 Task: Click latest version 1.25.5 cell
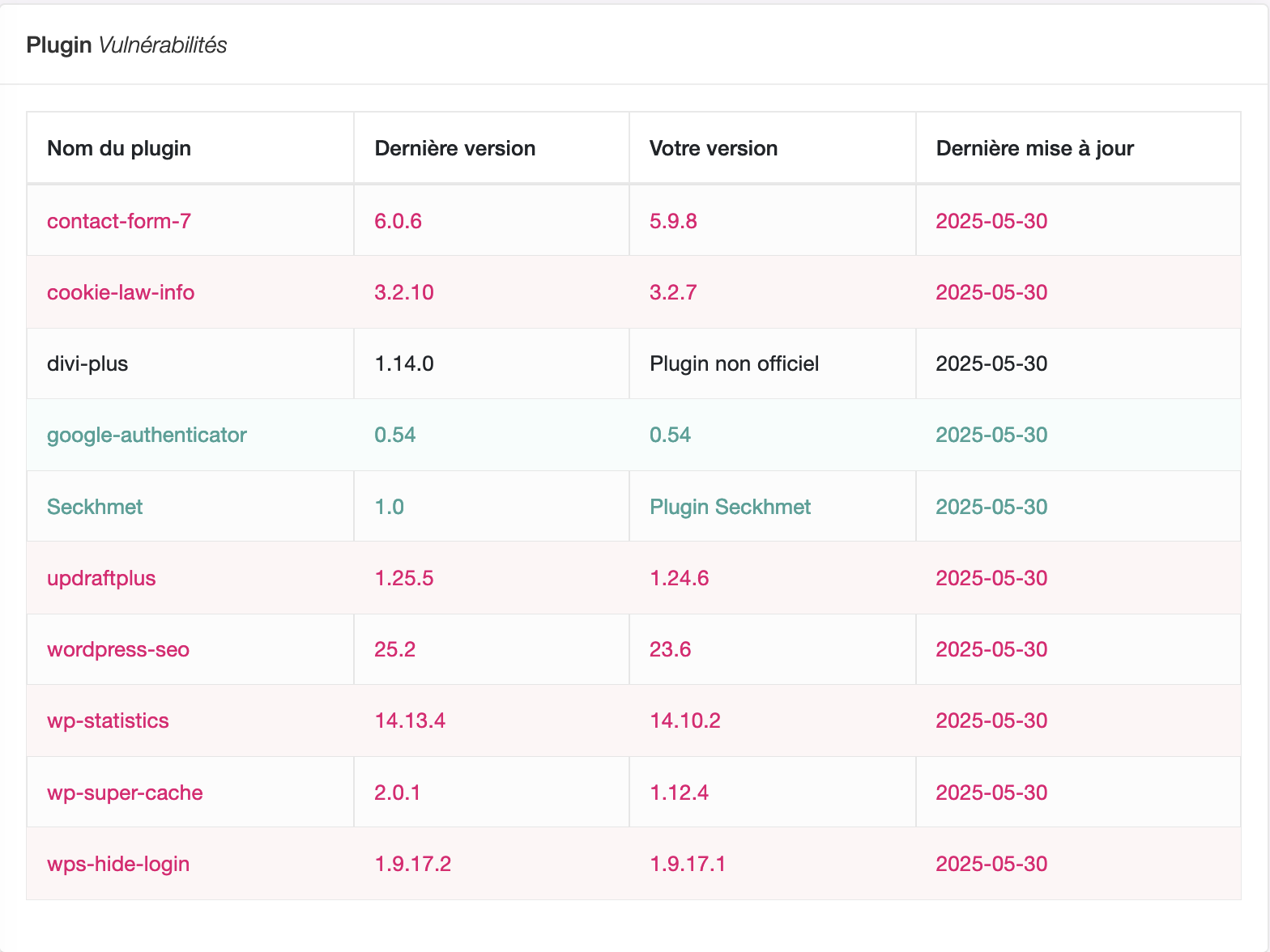point(404,578)
